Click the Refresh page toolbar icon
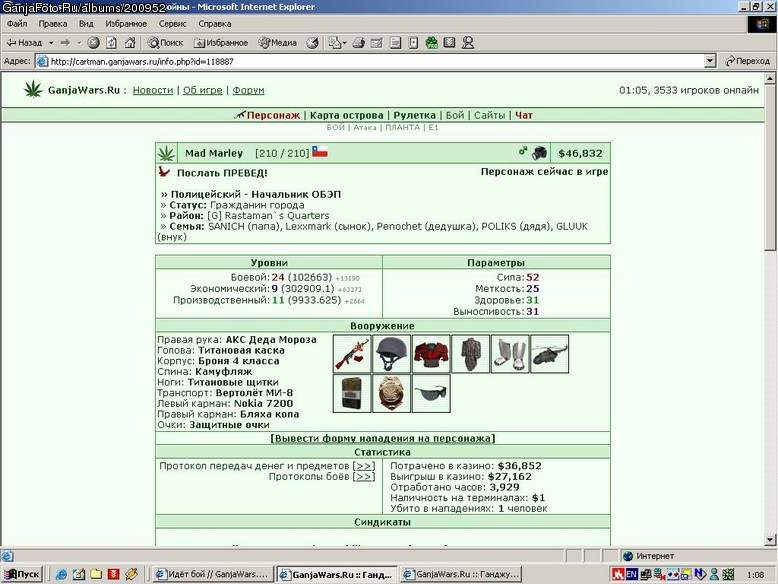The image size is (778, 584). [112, 43]
